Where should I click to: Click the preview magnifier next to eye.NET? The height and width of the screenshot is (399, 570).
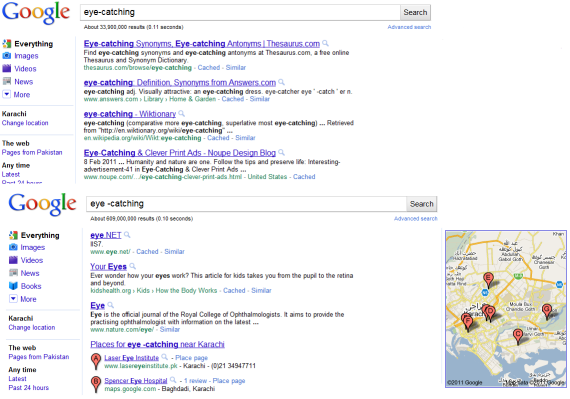tap(127, 235)
